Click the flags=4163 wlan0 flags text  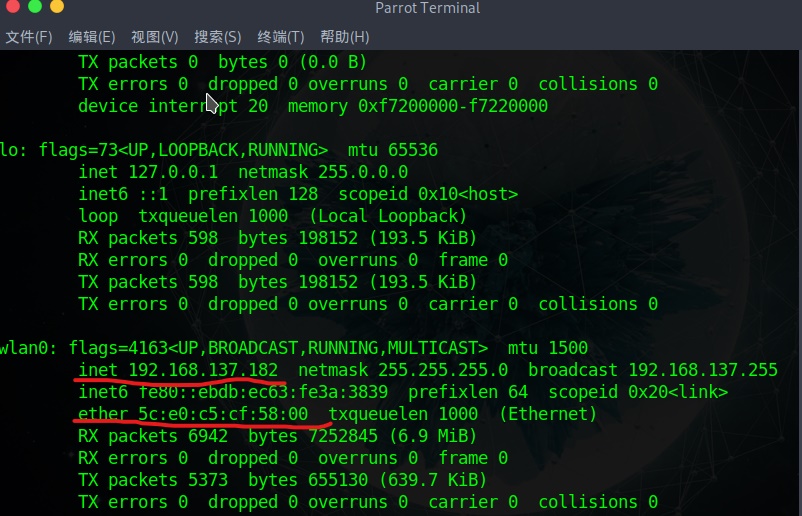(278, 348)
